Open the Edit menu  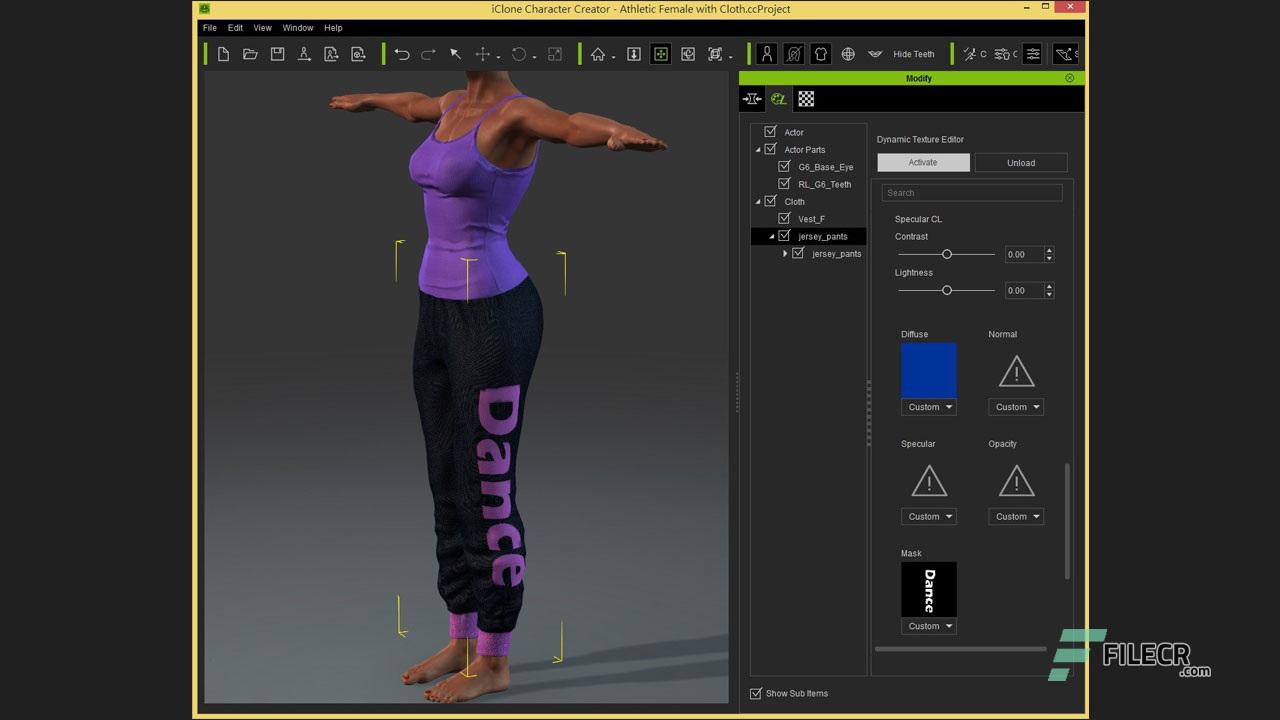coord(235,27)
